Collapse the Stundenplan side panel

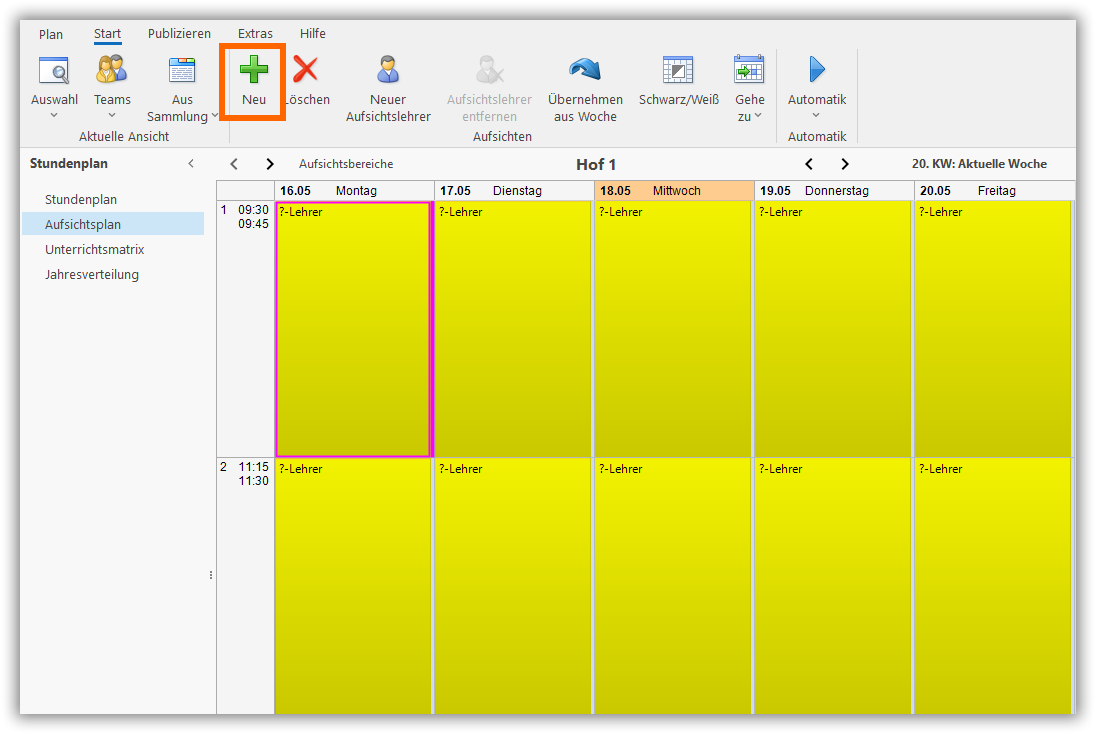tap(191, 164)
